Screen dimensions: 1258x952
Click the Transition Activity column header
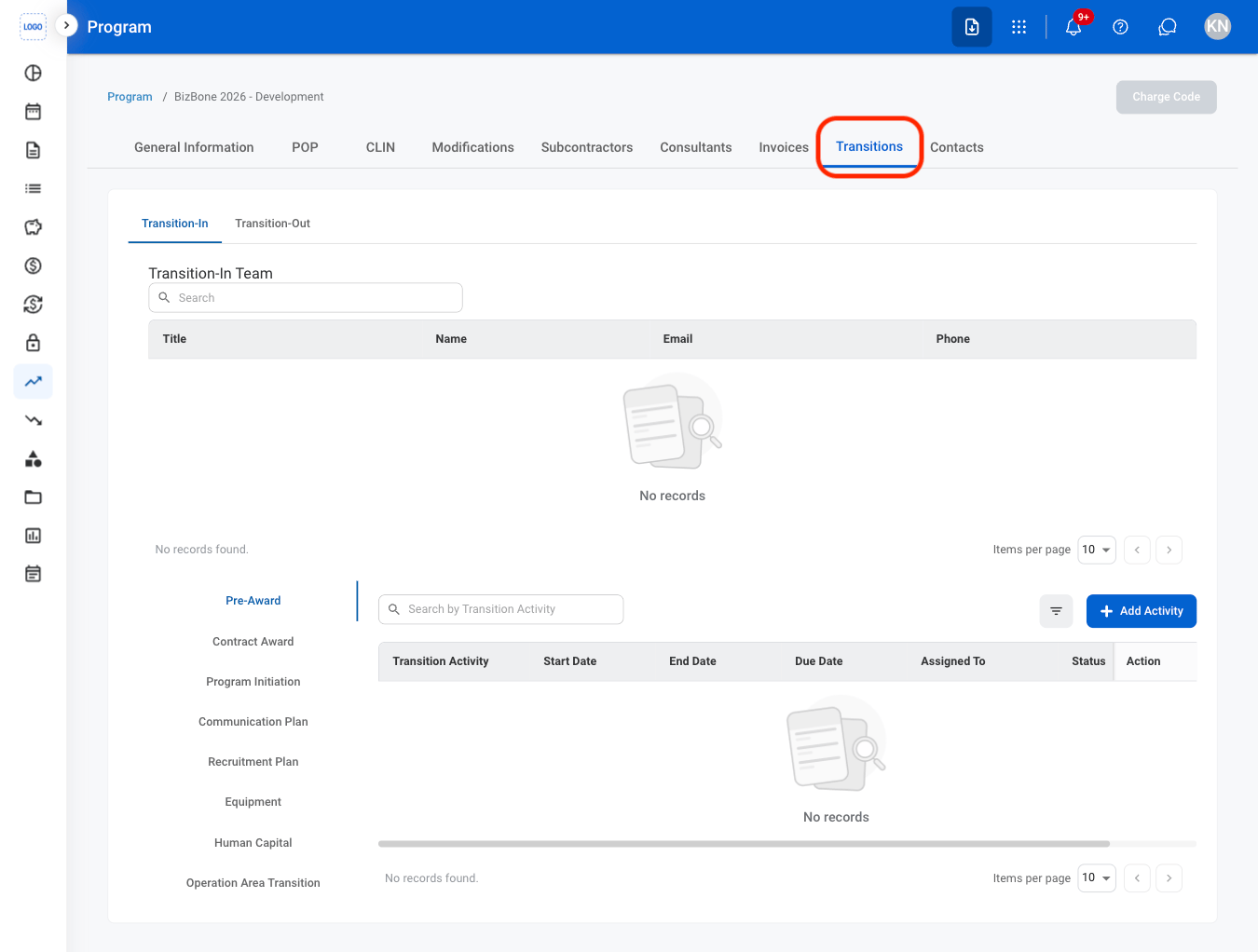tap(441, 661)
